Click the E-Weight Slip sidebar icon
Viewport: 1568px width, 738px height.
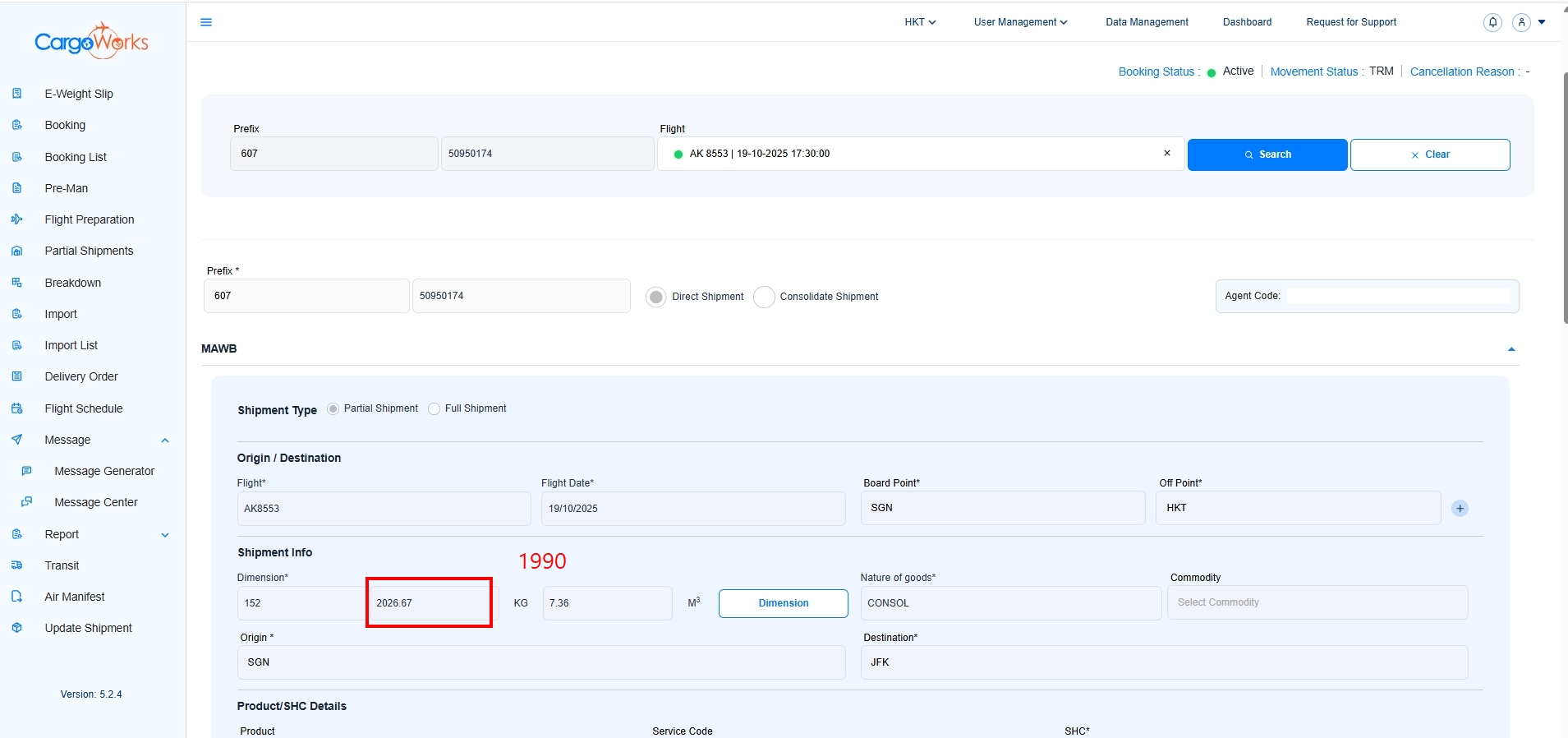17,94
